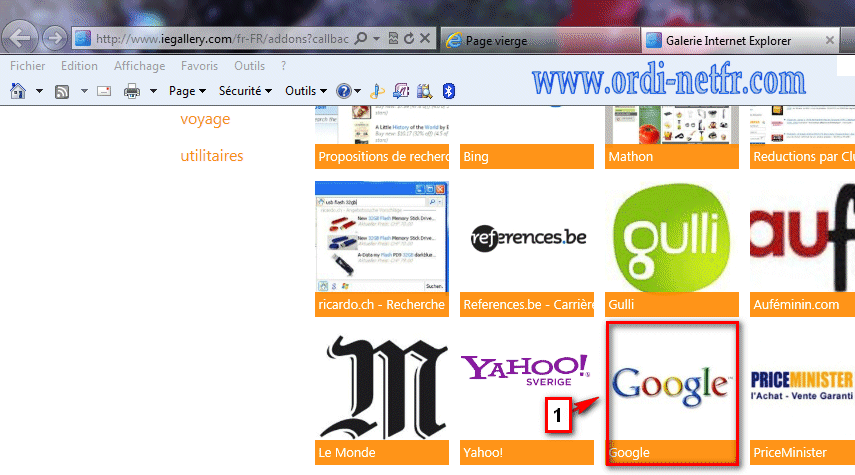
Task: Select the green Gulli logo thumbnail
Action: pos(672,237)
